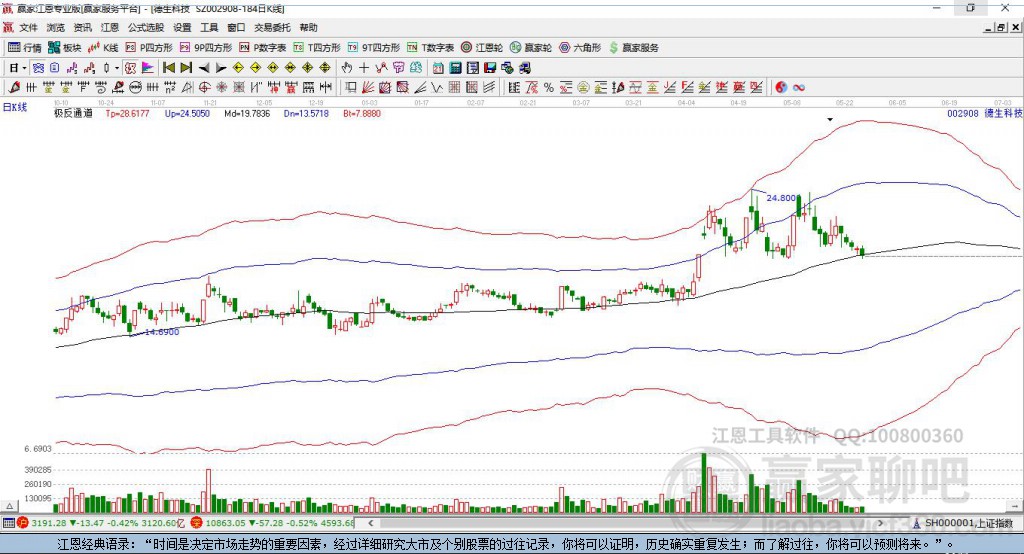The width and height of the screenshot is (1024, 554).
Task: Select the hand pan tool
Action: pyautogui.click(x=346, y=68)
